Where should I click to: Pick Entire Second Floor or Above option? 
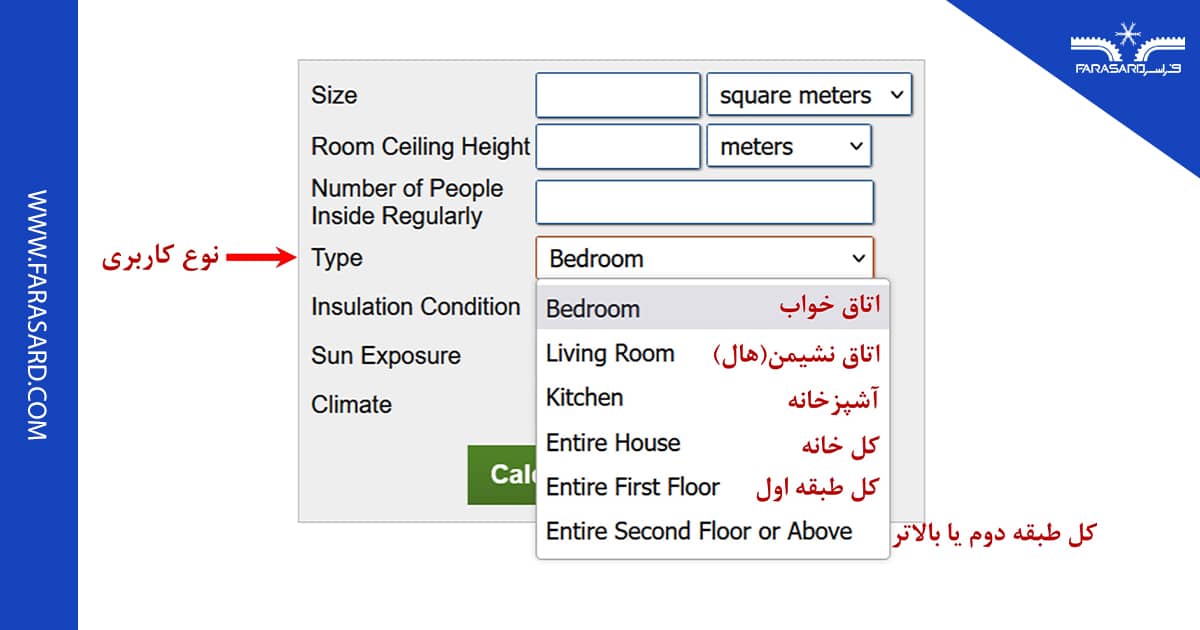pos(699,531)
